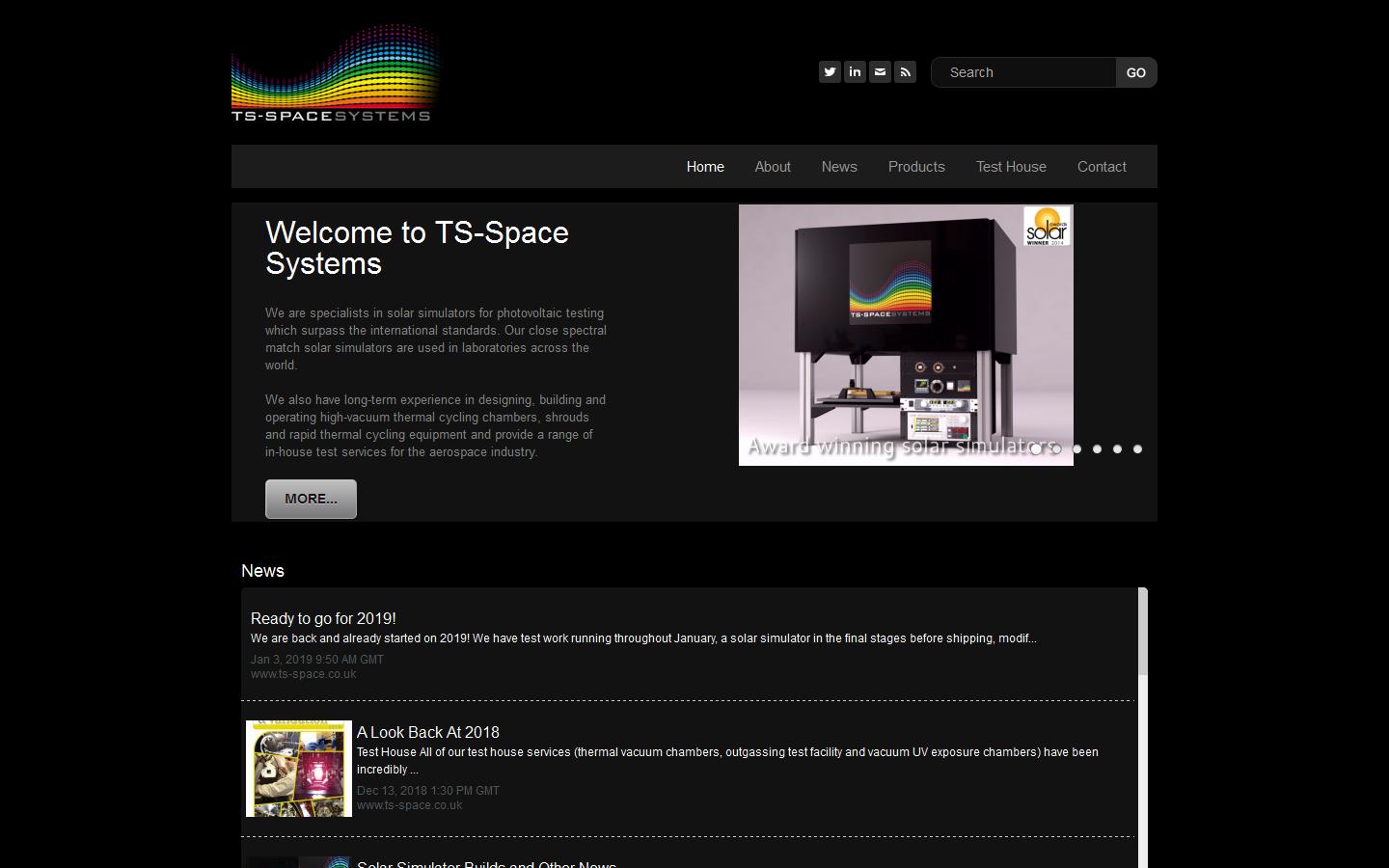1389x868 pixels.
Task: Select the last carousel dot indicator
Action: pos(1138,448)
